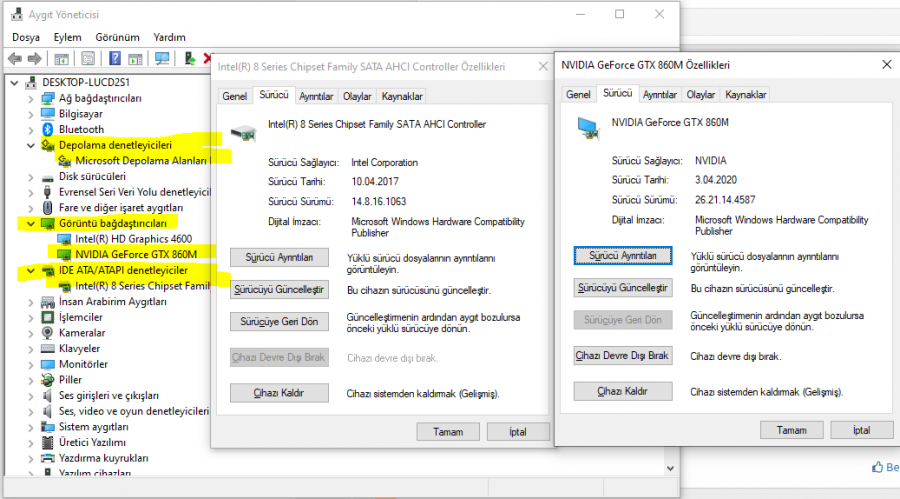Click Sürücüyü Güncelleştir in NVIDIA dialog

(x=623, y=288)
